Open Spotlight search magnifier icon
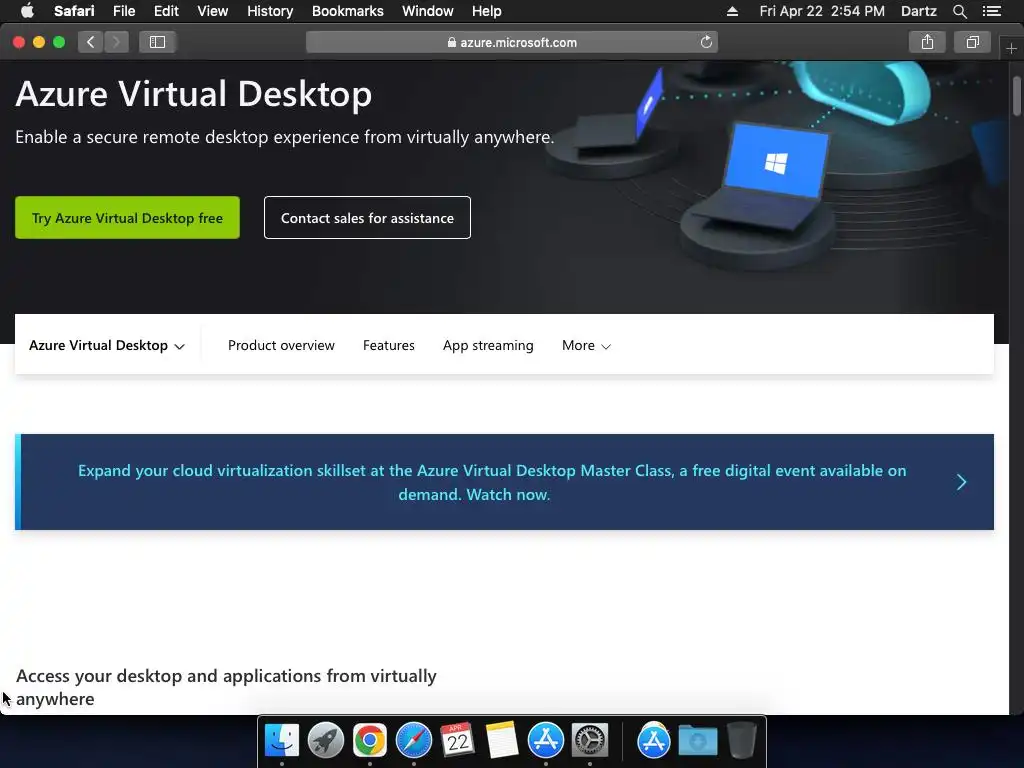1024x768 pixels. coord(959,11)
